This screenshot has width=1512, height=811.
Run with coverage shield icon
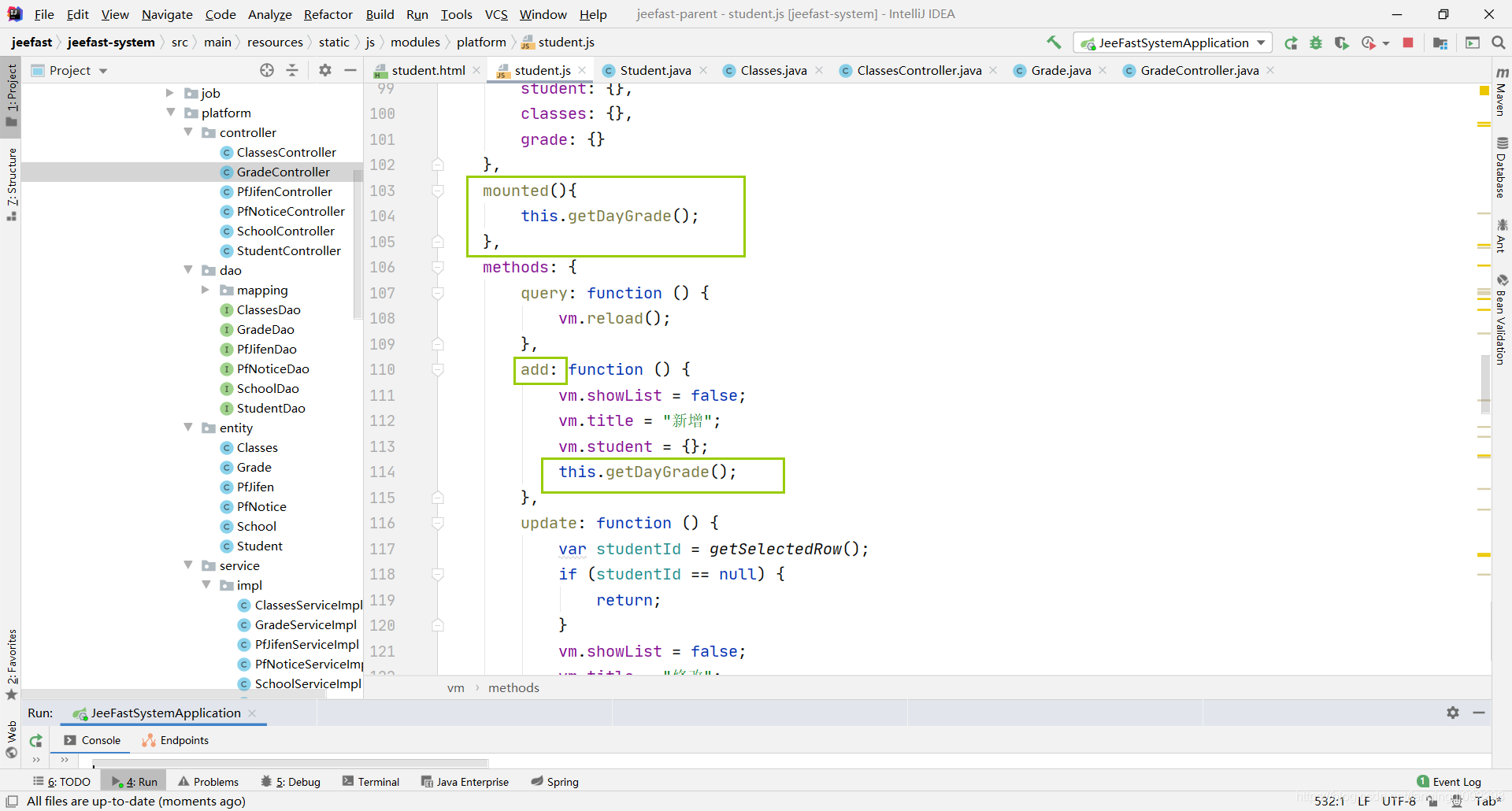pyautogui.click(x=1341, y=43)
